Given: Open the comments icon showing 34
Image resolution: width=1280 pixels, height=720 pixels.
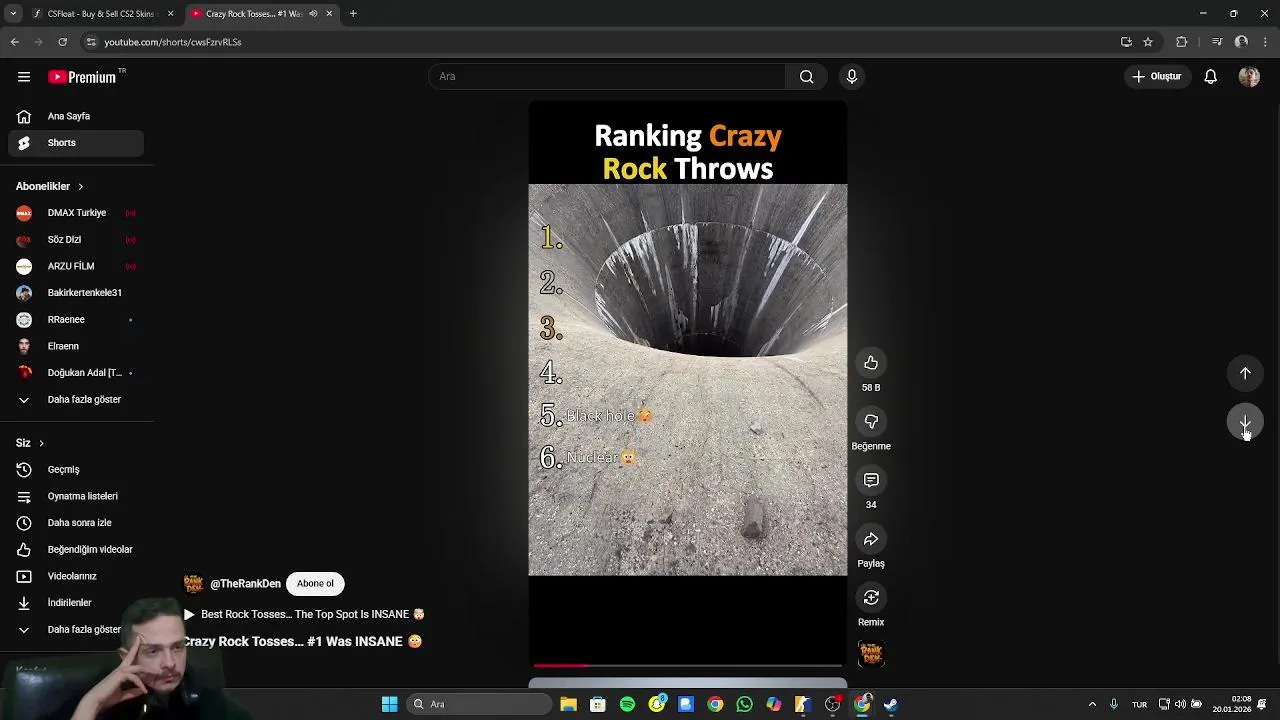Looking at the screenshot, I should [x=871, y=480].
